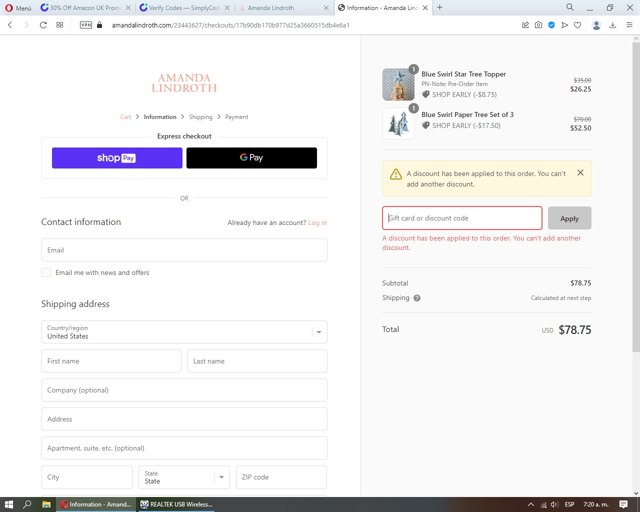Screen dimensions: 640x512
Task: Click the Shipping help question mark icon
Action: pyautogui.click(x=417, y=298)
